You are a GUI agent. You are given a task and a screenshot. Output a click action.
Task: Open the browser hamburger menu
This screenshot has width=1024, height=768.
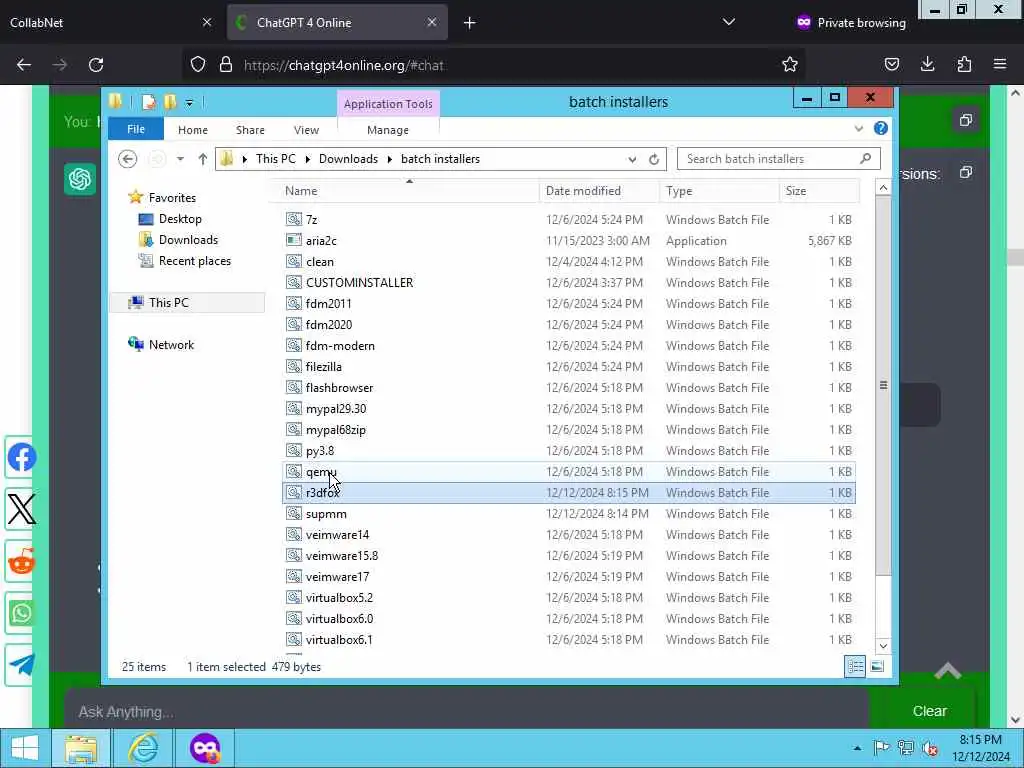tap(1000, 64)
